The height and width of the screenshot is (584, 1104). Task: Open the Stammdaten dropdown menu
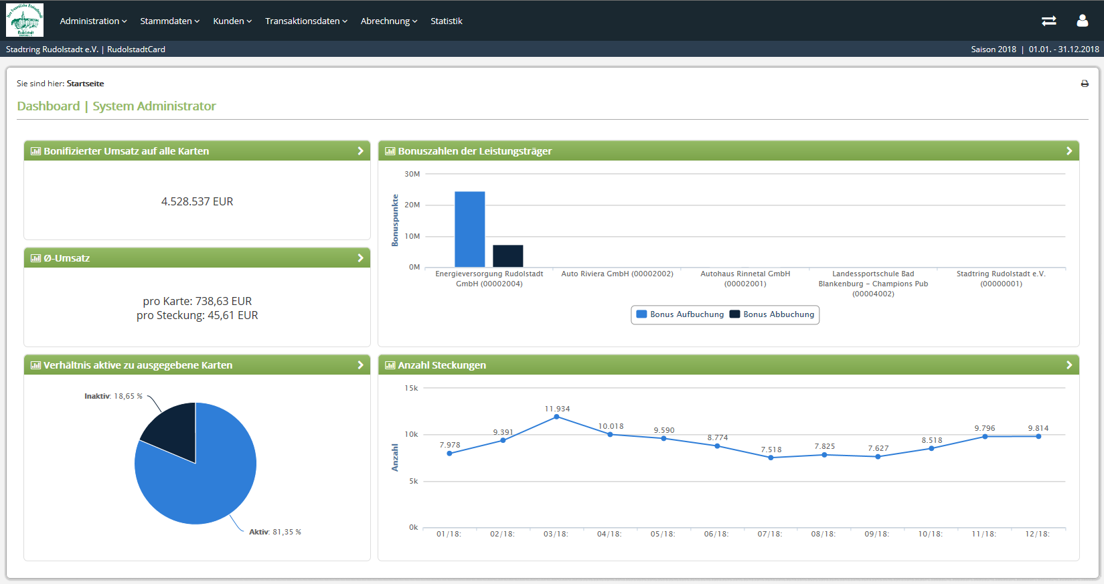point(170,21)
